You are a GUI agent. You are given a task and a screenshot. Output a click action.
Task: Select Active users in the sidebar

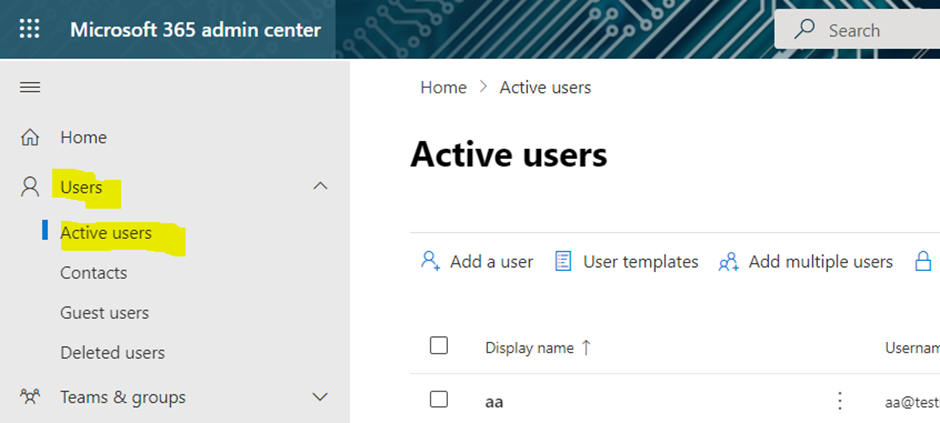[x=106, y=232]
